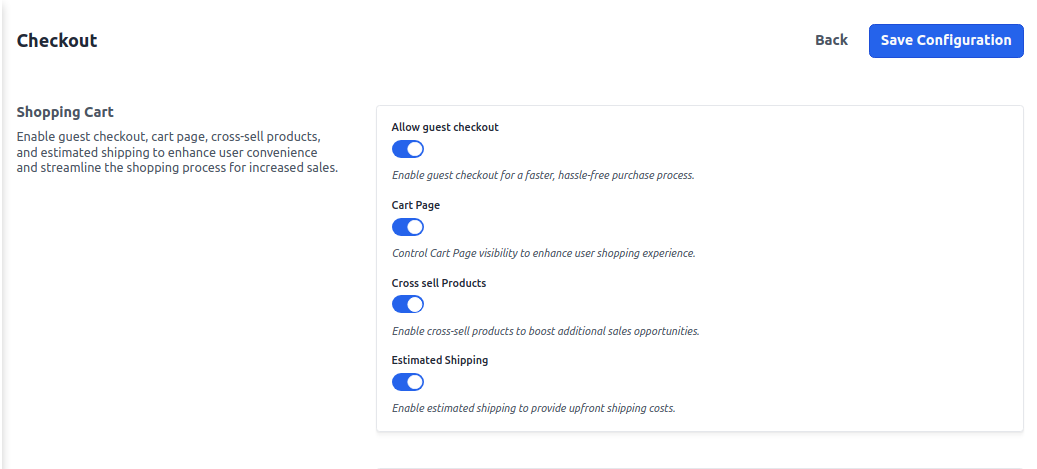Click the Cart Page label text
This screenshot has width=1037, height=469.
tap(416, 205)
